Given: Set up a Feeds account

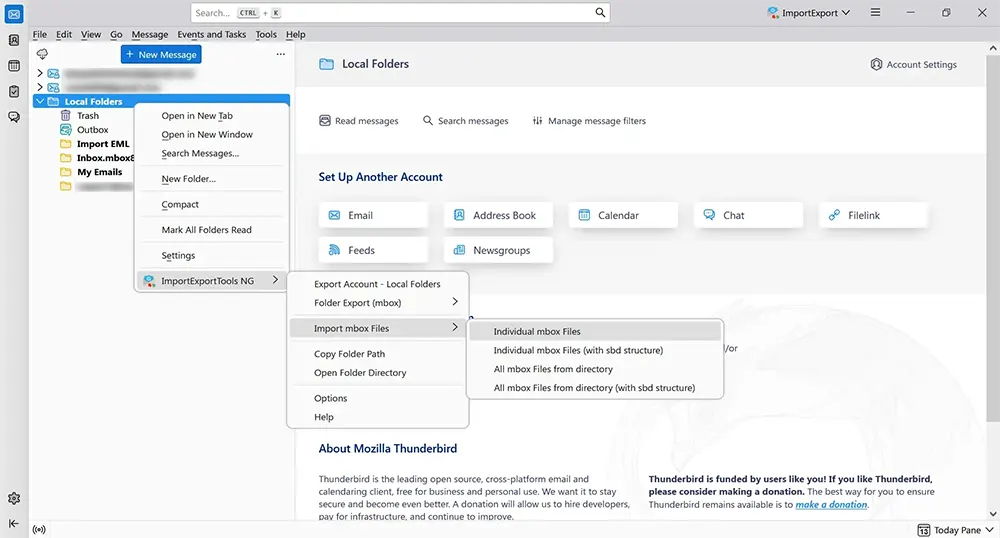Looking at the screenshot, I should [373, 251].
